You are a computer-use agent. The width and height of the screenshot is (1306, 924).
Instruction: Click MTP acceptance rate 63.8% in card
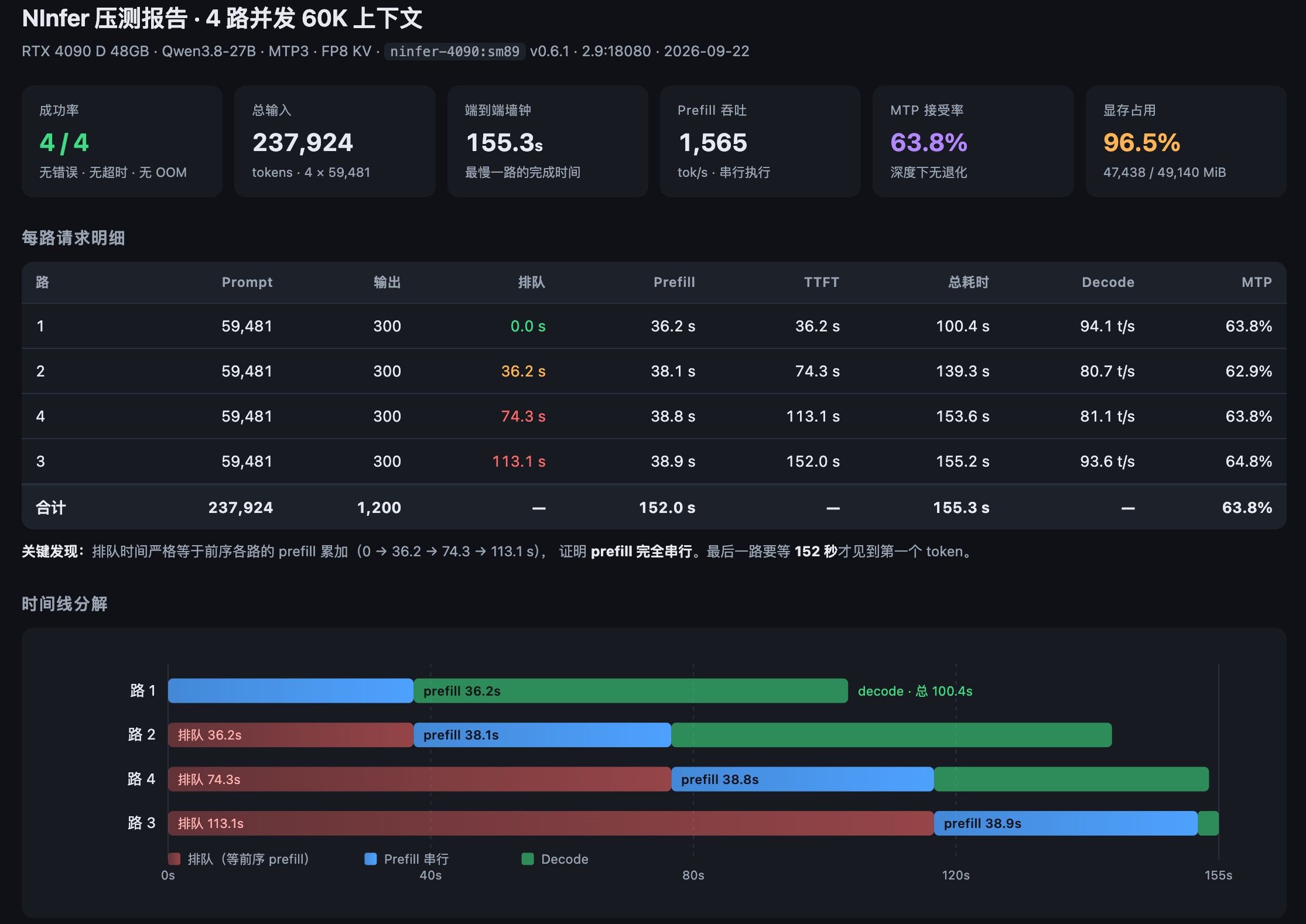[929, 142]
